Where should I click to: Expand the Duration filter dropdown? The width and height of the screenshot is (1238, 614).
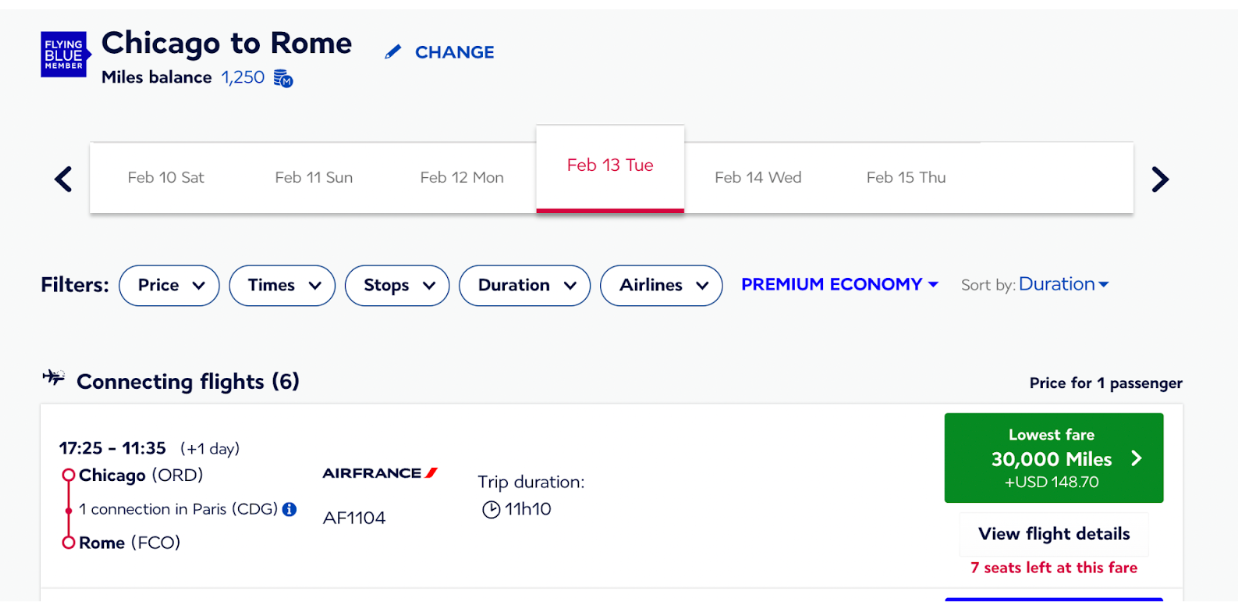tap(525, 285)
